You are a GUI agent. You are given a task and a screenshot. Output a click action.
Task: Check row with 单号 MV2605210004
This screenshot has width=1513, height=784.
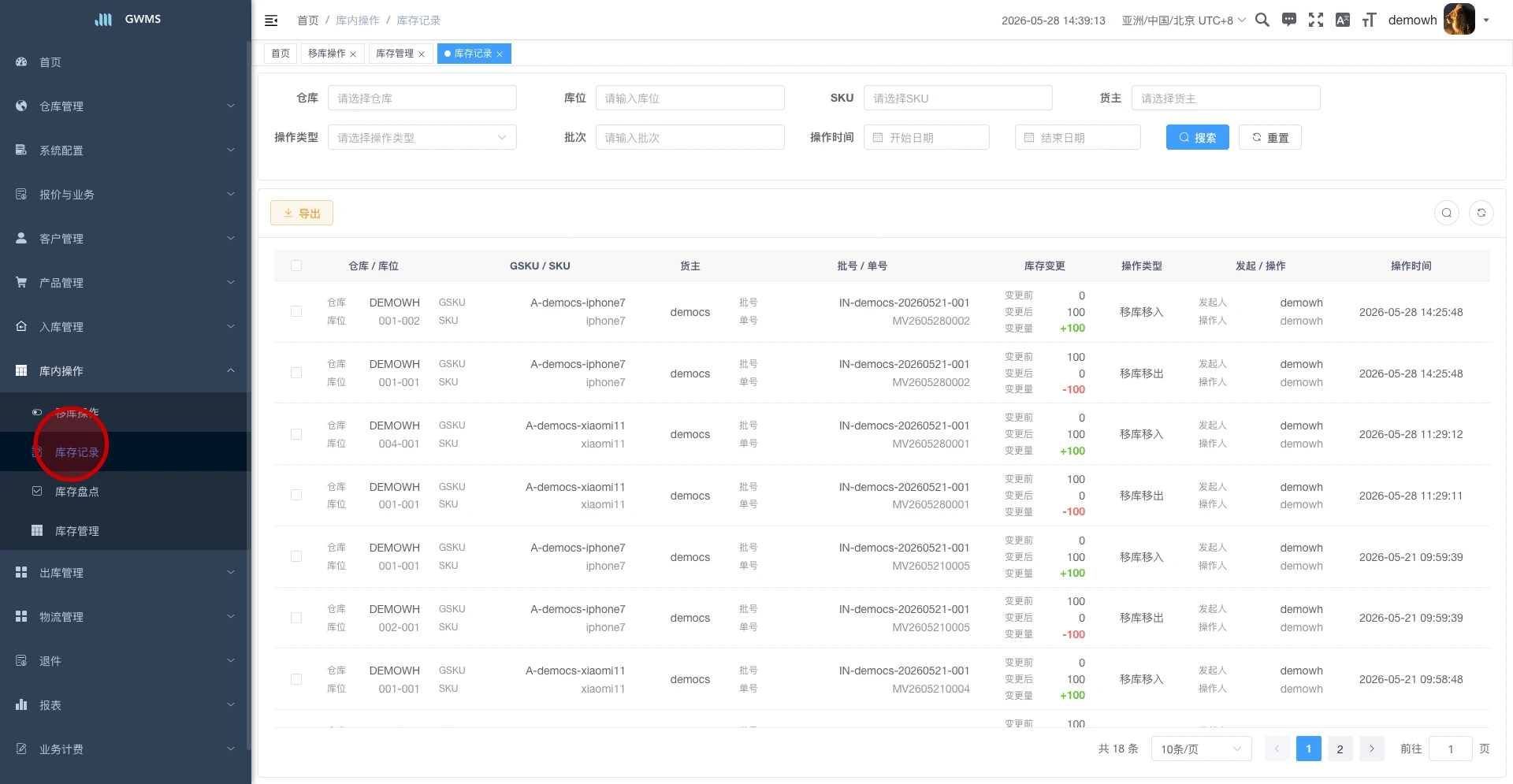[x=296, y=679]
